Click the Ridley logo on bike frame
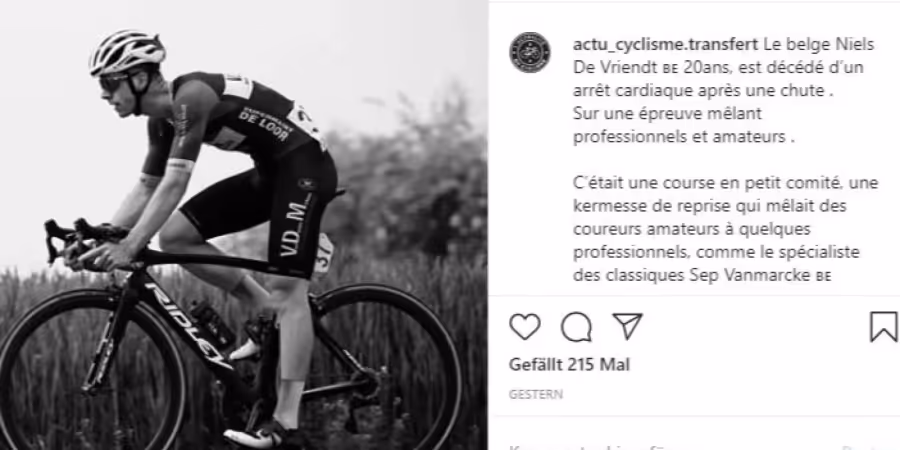This screenshot has height=450, width=900. 187,324
